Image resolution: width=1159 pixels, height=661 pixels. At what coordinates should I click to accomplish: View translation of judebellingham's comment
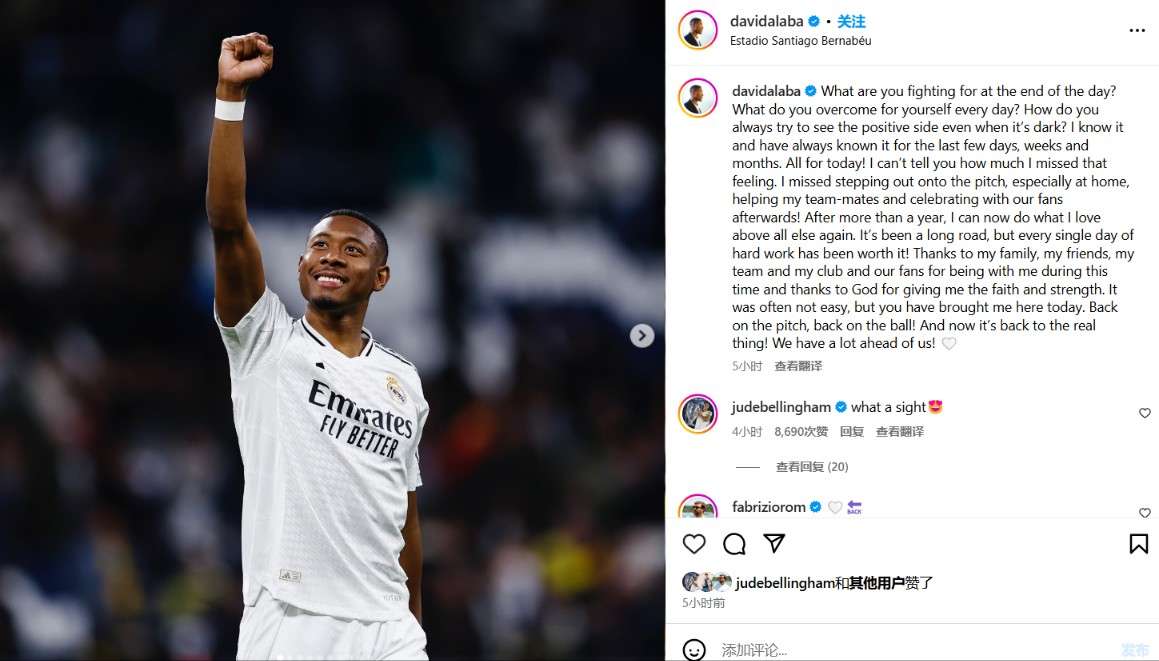(x=900, y=431)
